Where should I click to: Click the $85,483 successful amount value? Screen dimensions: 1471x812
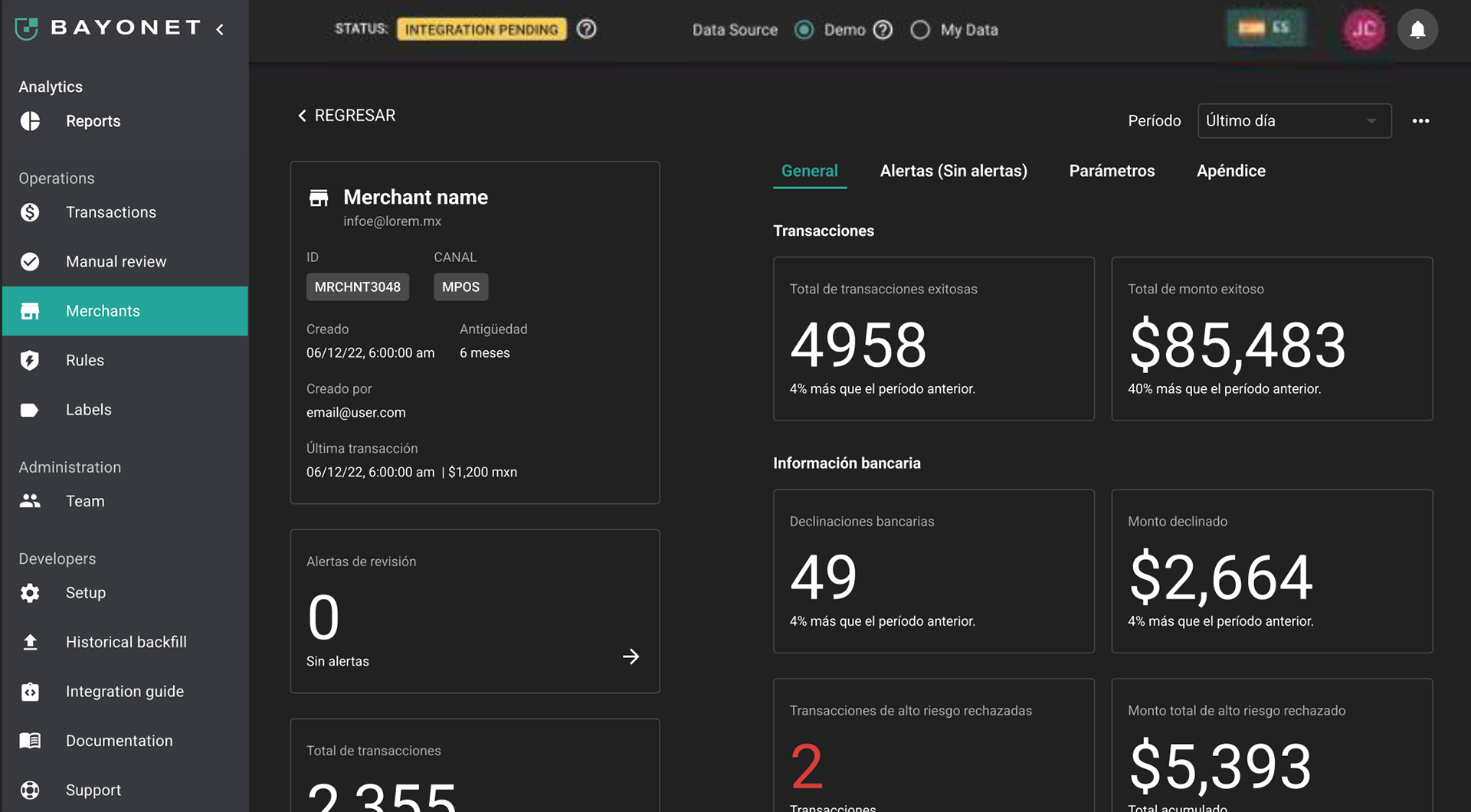pyautogui.click(x=1237, y=345)
